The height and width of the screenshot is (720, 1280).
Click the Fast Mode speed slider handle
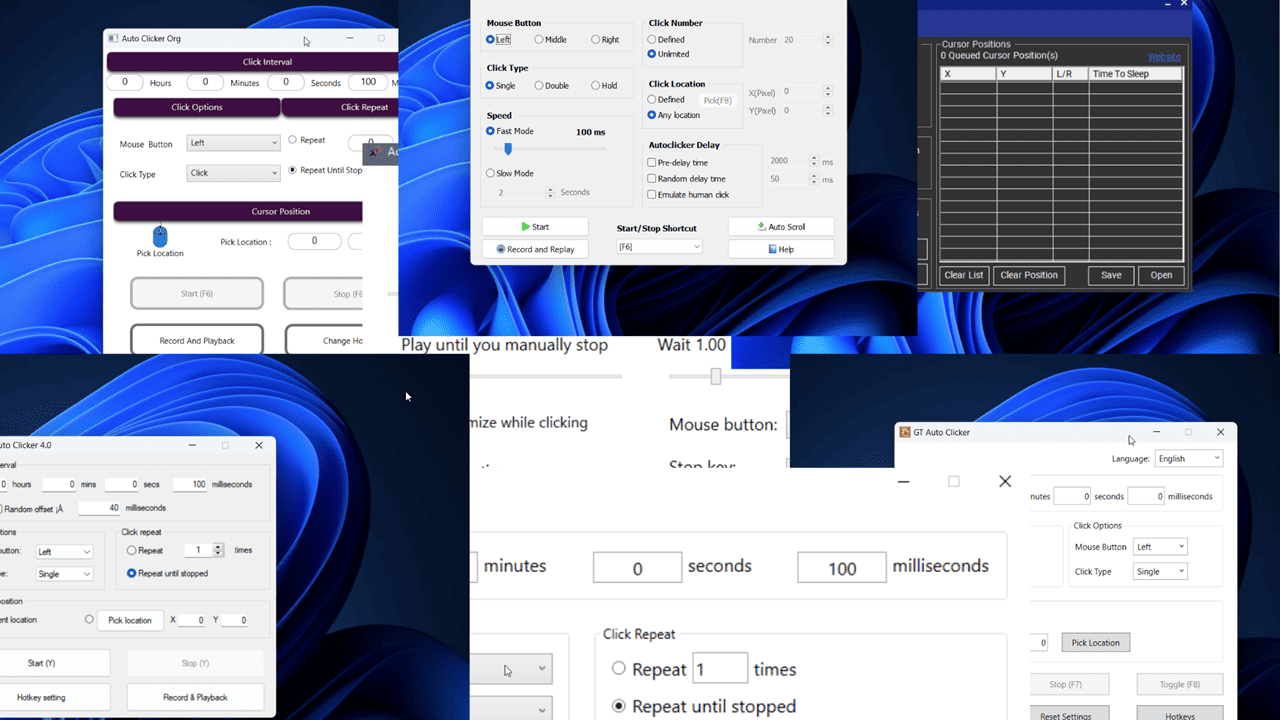(508, 149)
